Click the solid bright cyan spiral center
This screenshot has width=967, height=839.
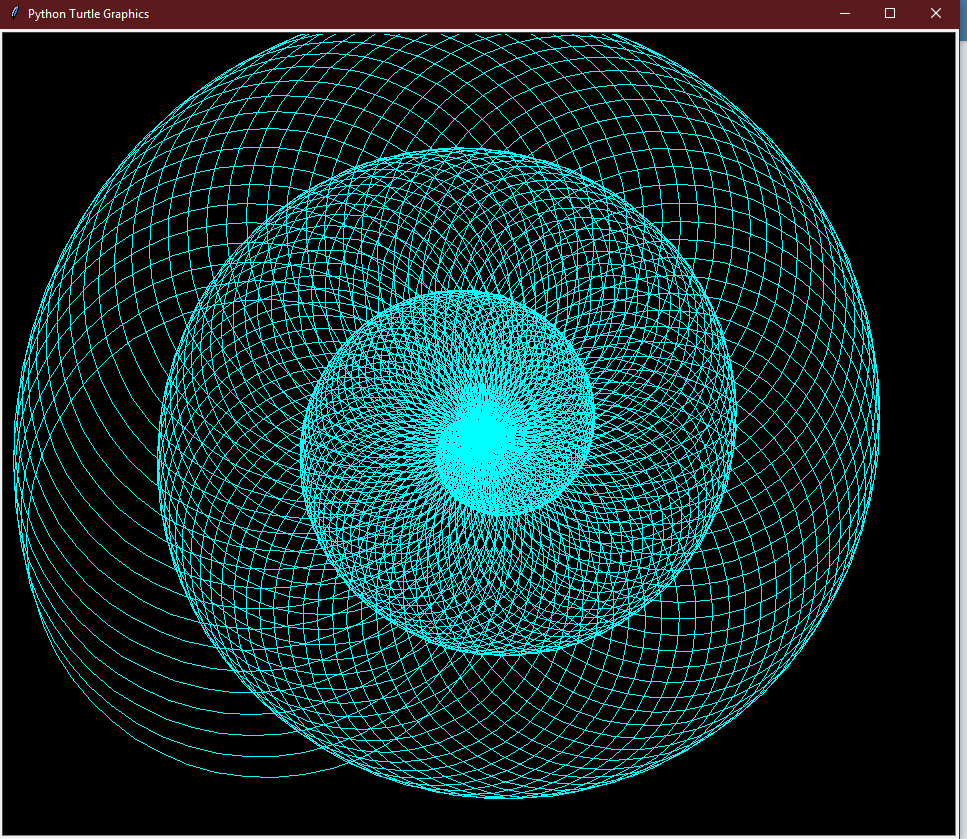(x=480, y=443)
